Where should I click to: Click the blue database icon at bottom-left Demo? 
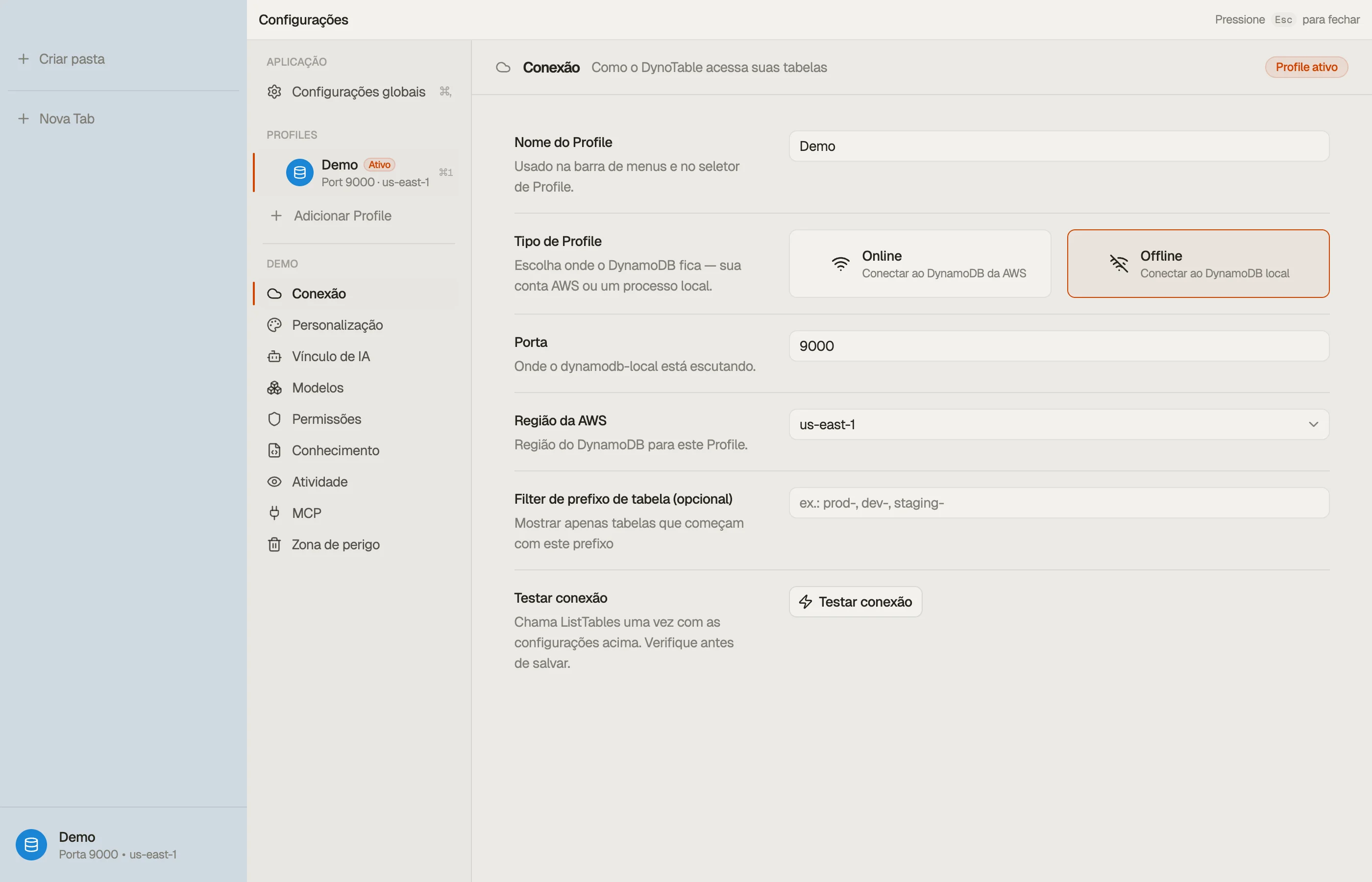click(31, 845)
